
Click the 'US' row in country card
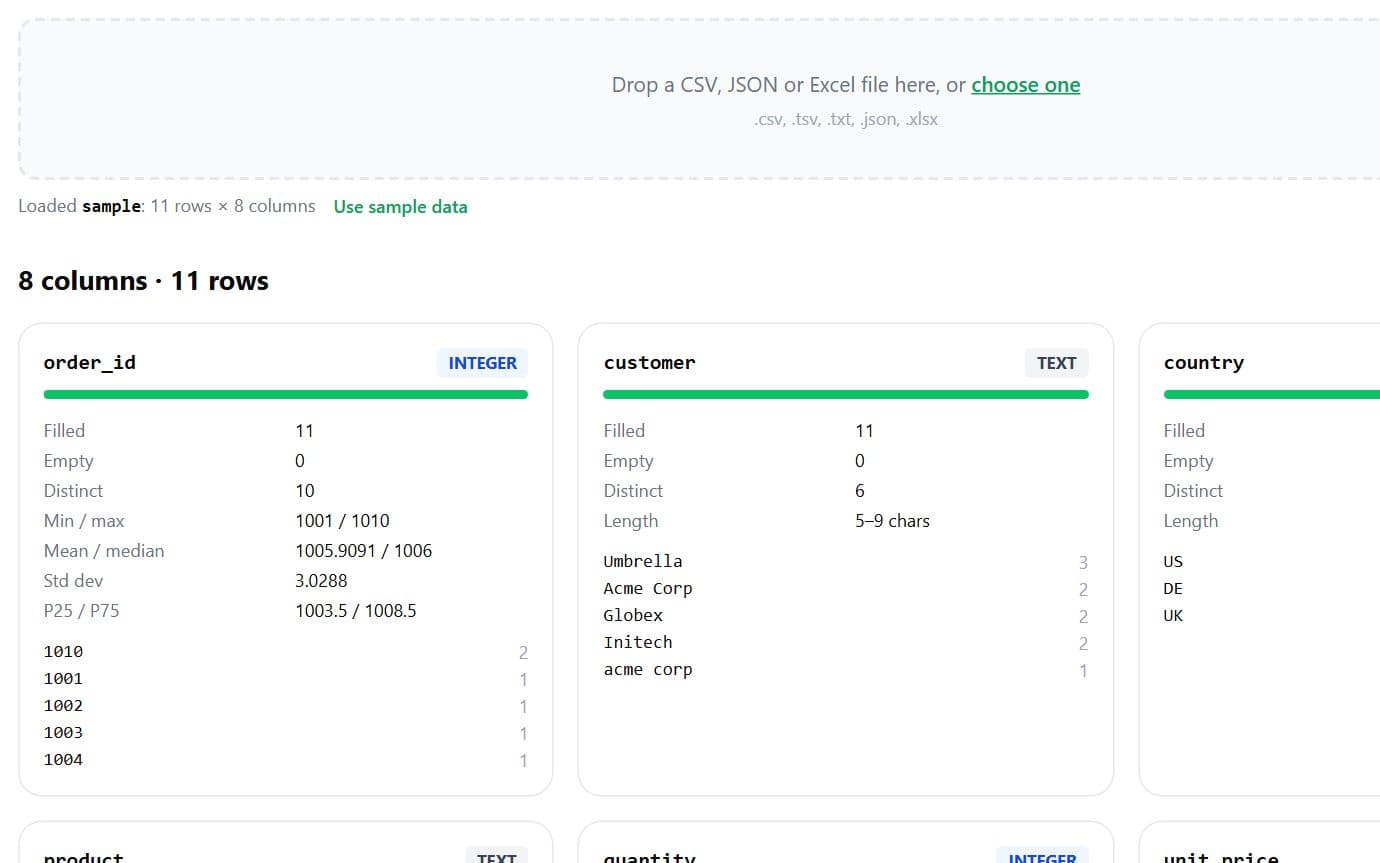point(1271,562)
